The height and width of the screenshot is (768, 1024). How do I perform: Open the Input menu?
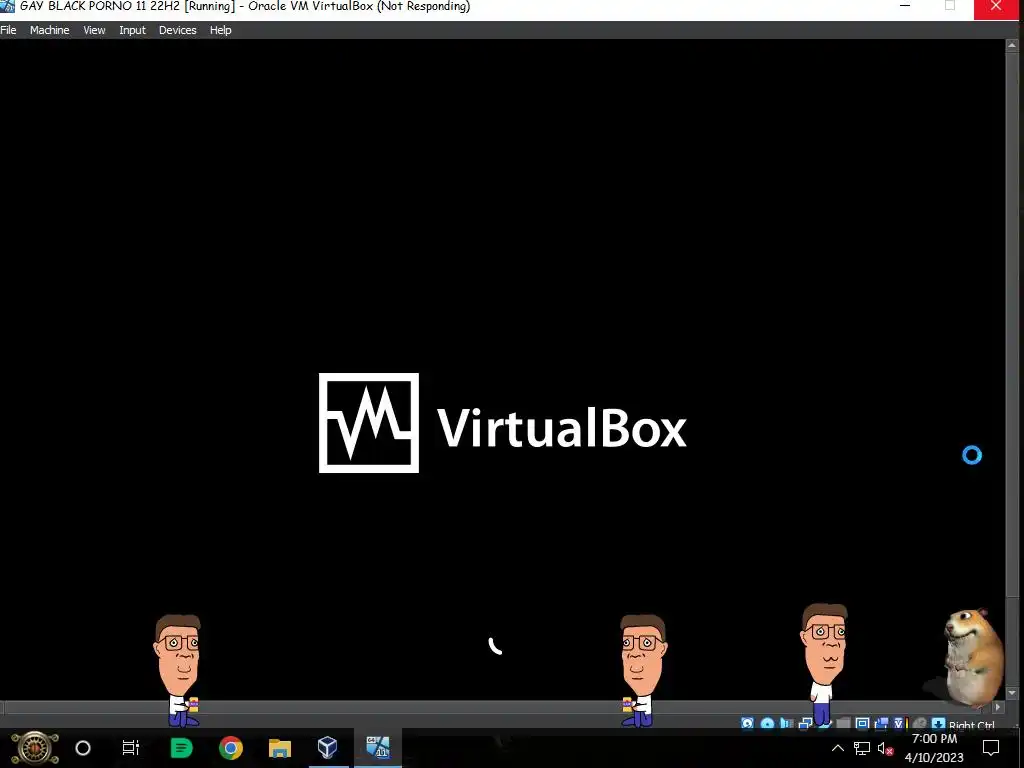133,30
